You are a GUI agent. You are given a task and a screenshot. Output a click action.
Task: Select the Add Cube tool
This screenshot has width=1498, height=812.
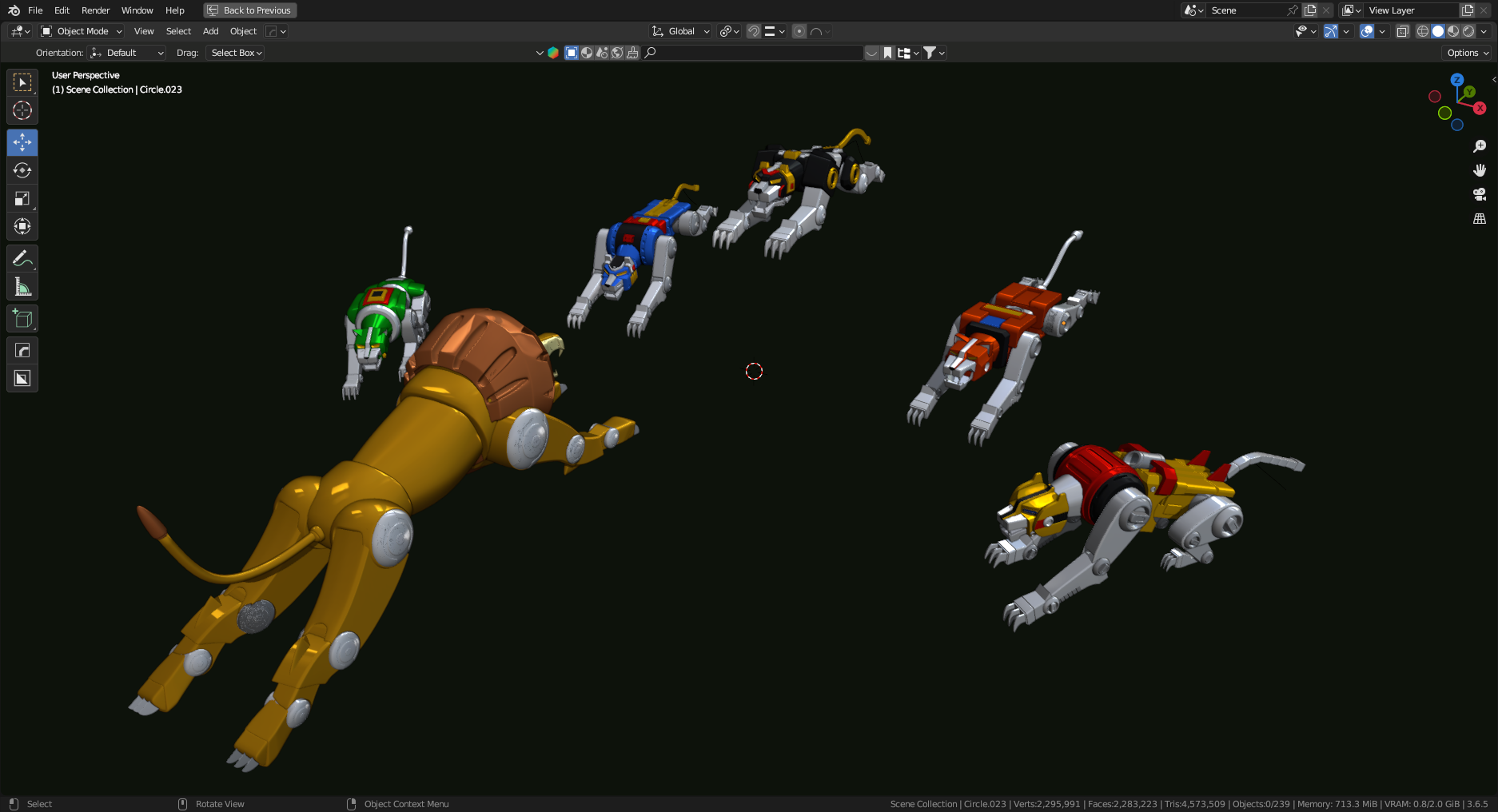22,318
